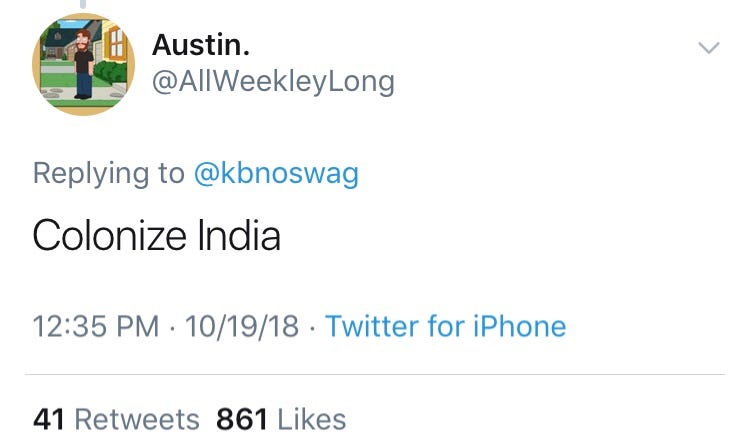The image size is (748, 446).
Task: Select the tweet text Colonize India
Action: tap(156, 235)
